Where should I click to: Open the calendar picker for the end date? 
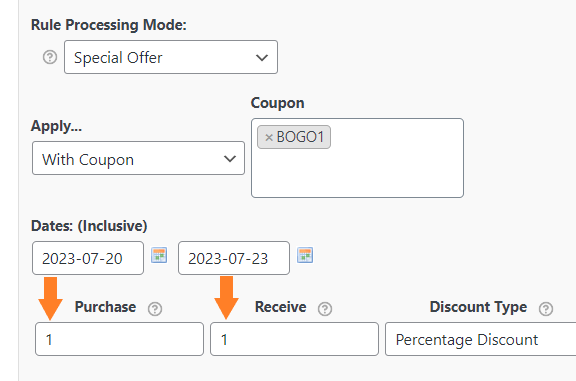click(305, 255)
